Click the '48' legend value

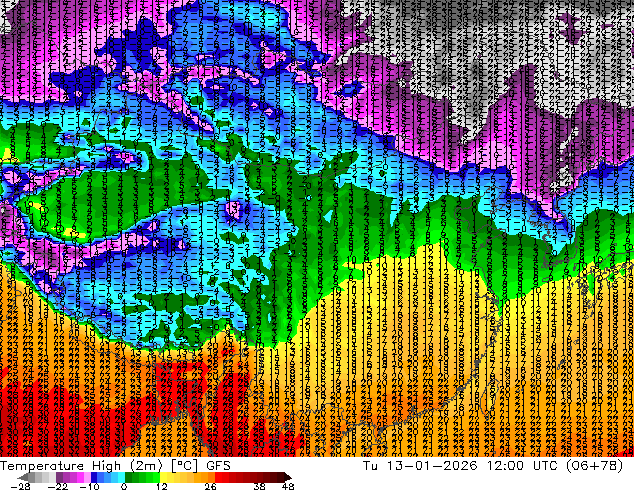(288, 486)
